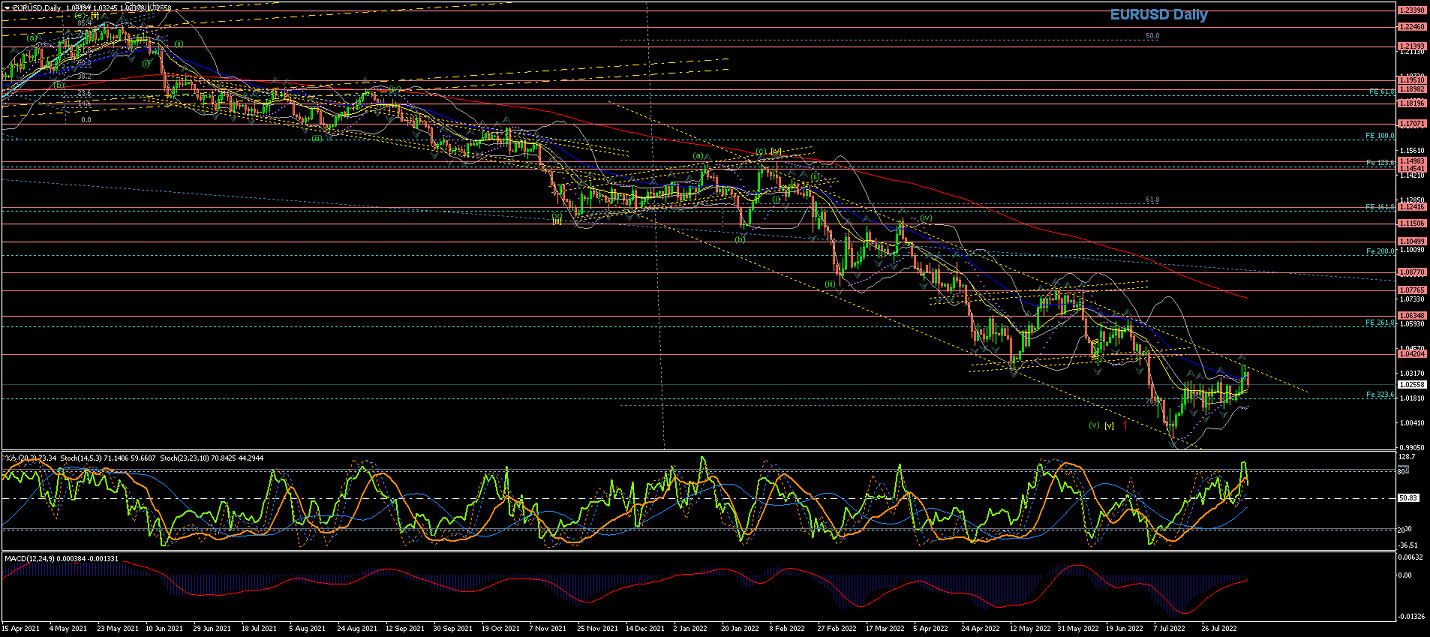
Task: Click the 50.0 retracement label near top
Action: tap(1152, 36)
